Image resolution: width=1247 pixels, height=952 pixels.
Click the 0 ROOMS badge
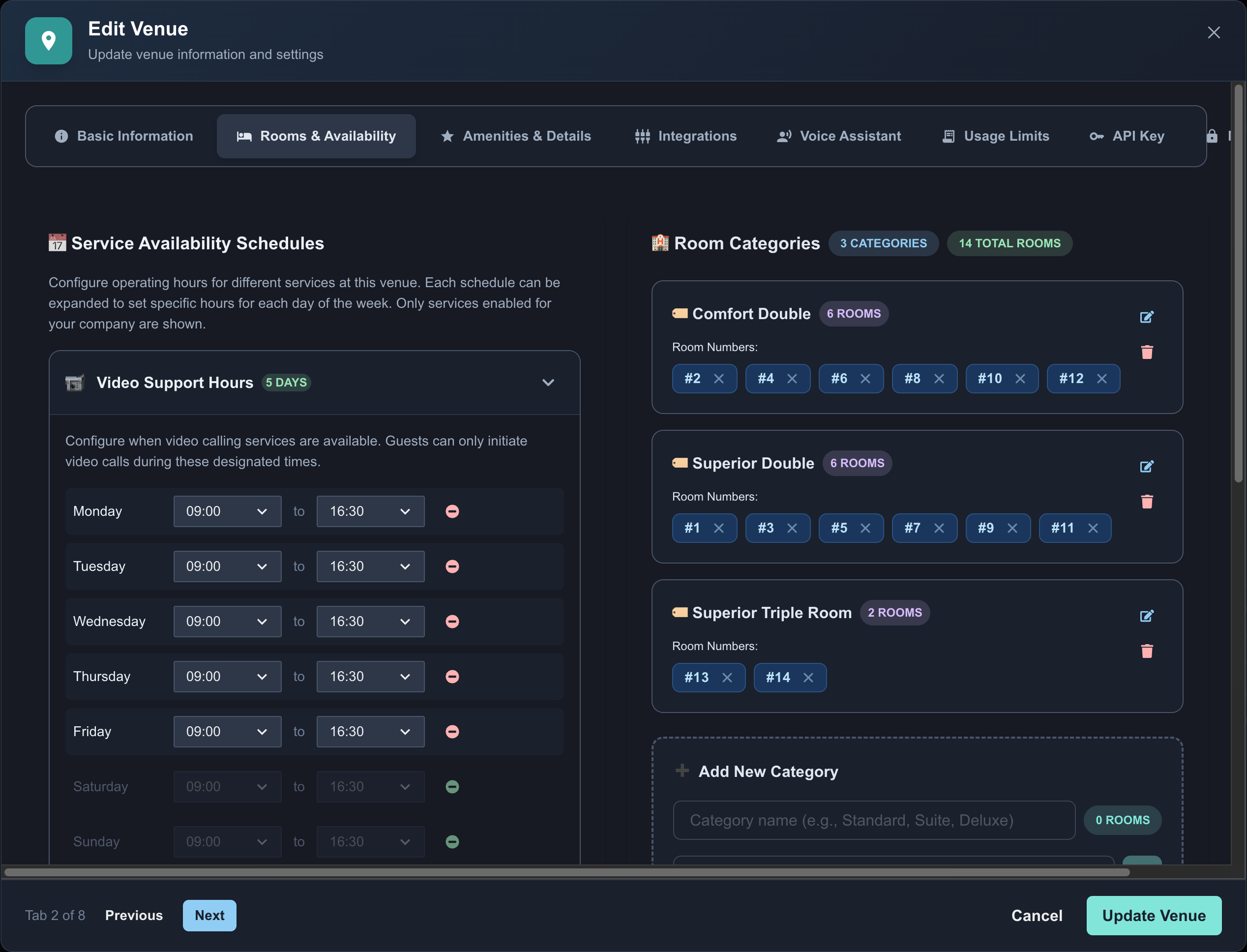click(1123, 820)
